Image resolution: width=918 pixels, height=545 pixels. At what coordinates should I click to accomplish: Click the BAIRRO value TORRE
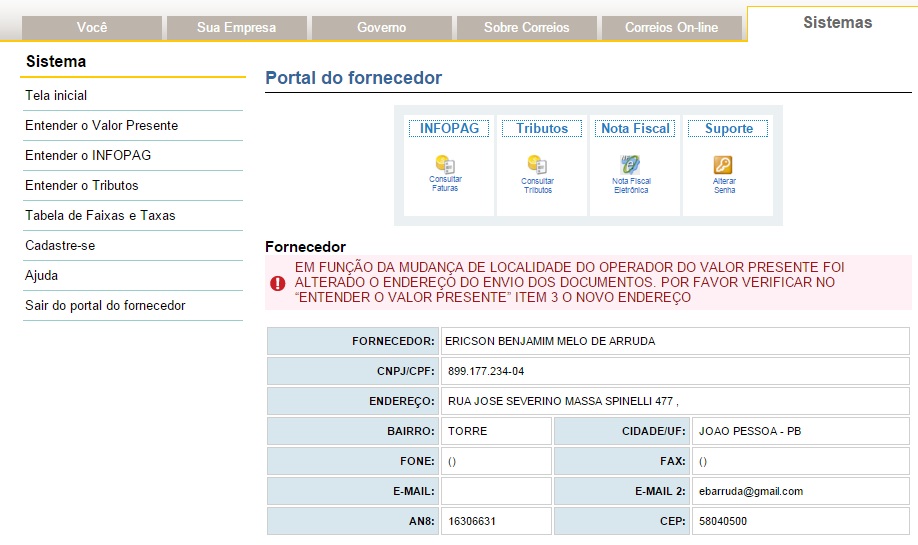point(467,431)
